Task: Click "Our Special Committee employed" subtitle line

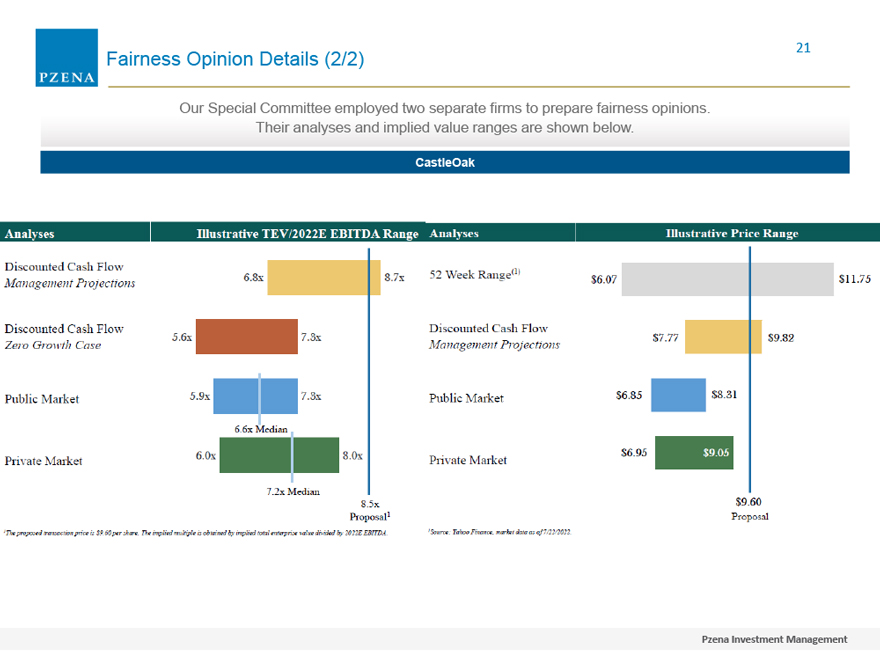Action: point(444,108)
